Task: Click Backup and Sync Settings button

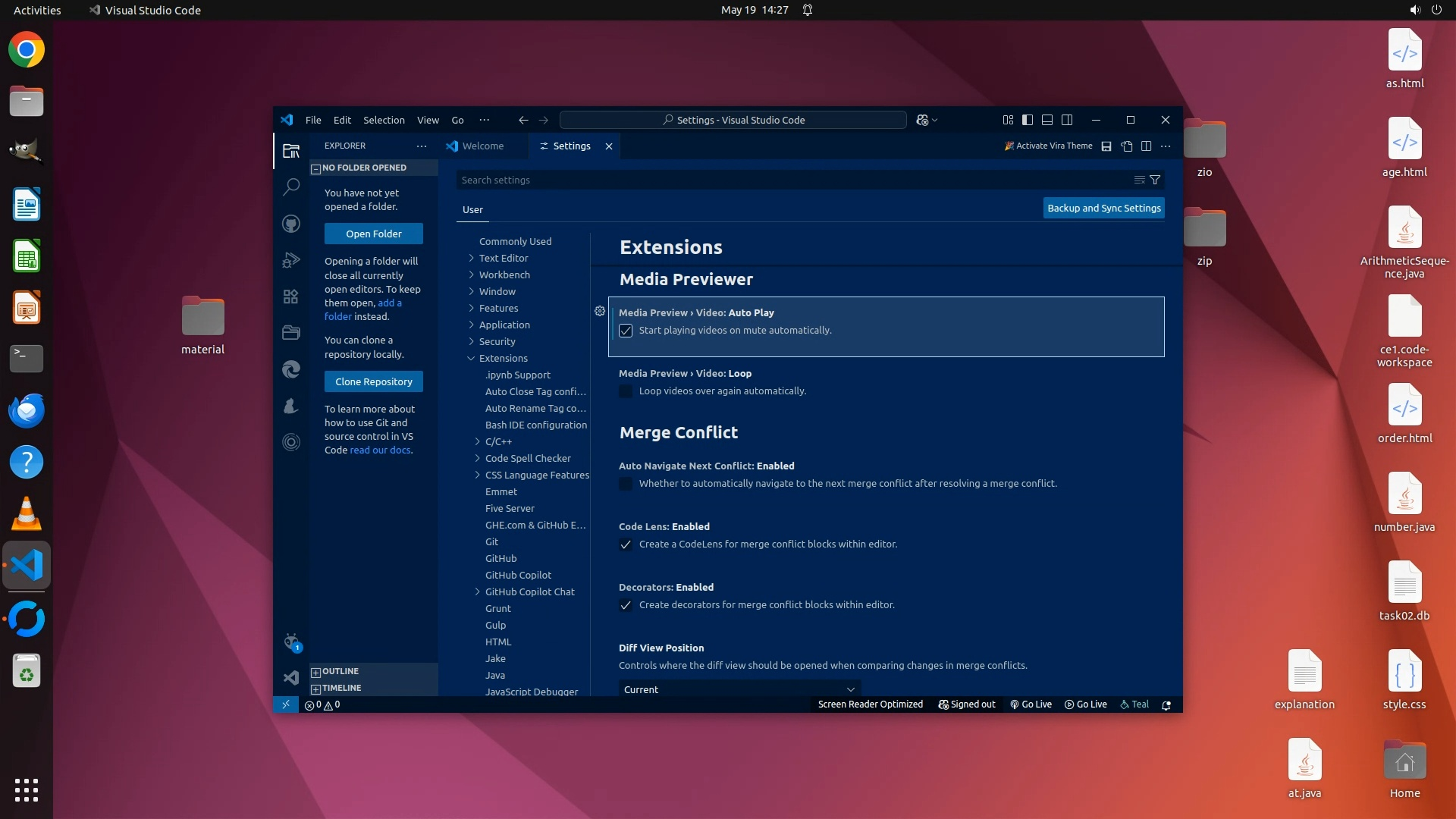Action: [x=1103, y=209]
